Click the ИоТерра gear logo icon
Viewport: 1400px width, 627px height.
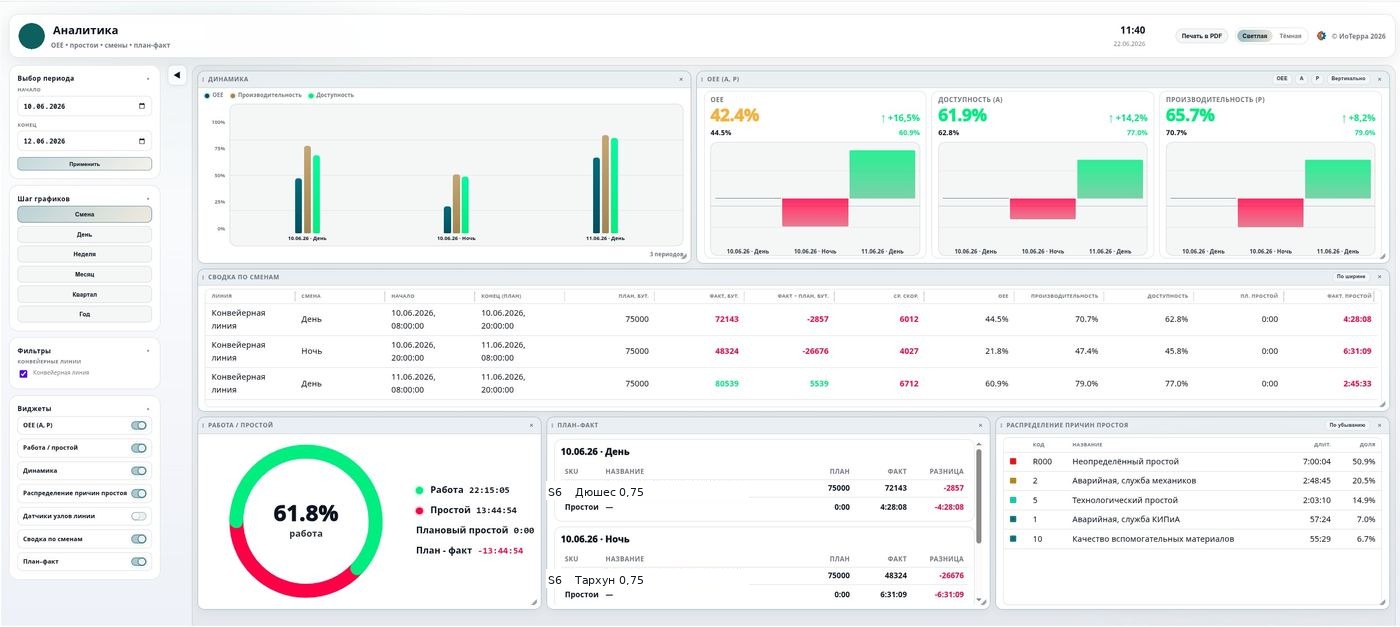pyautogui.click(x=1322, y=36)
